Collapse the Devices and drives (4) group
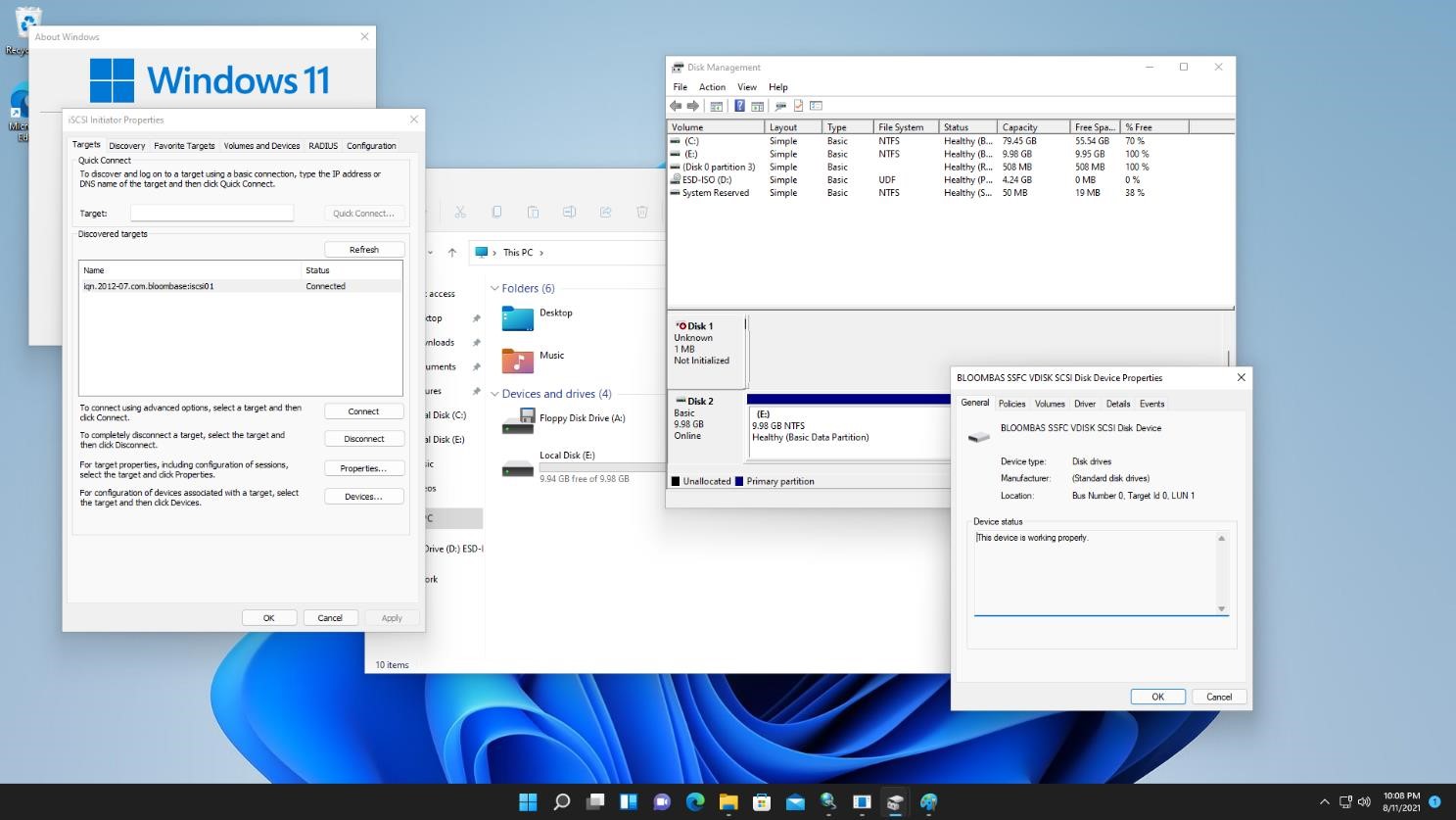The height and width of the screenshot is (820, 1456). click(x=494, y=394)
